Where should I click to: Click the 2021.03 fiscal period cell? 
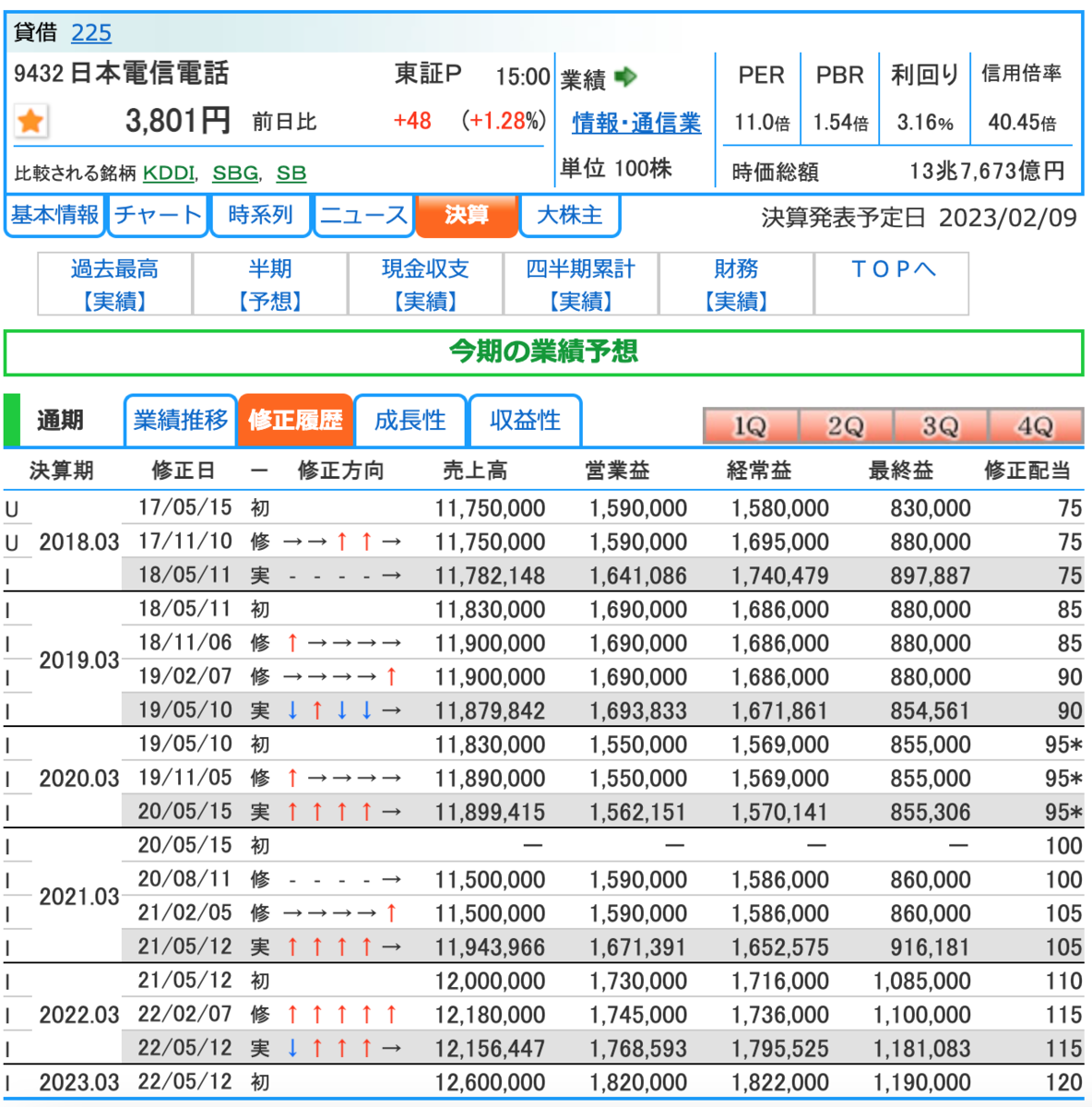79,897
